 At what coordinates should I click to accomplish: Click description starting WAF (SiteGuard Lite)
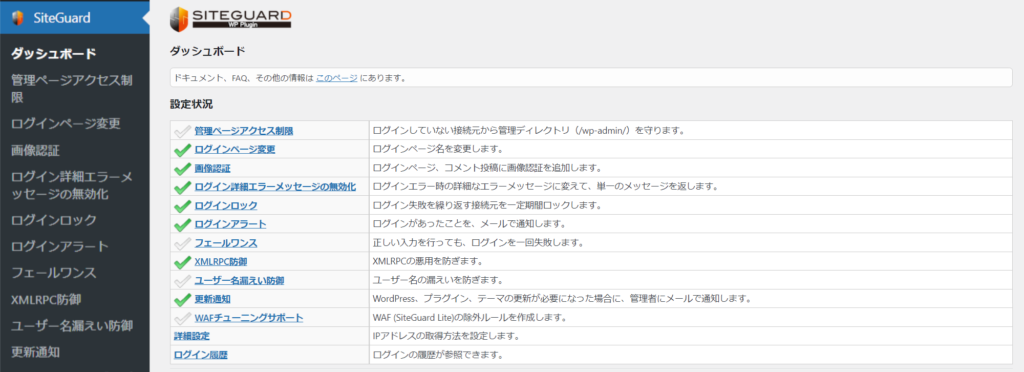pos(469,318)
